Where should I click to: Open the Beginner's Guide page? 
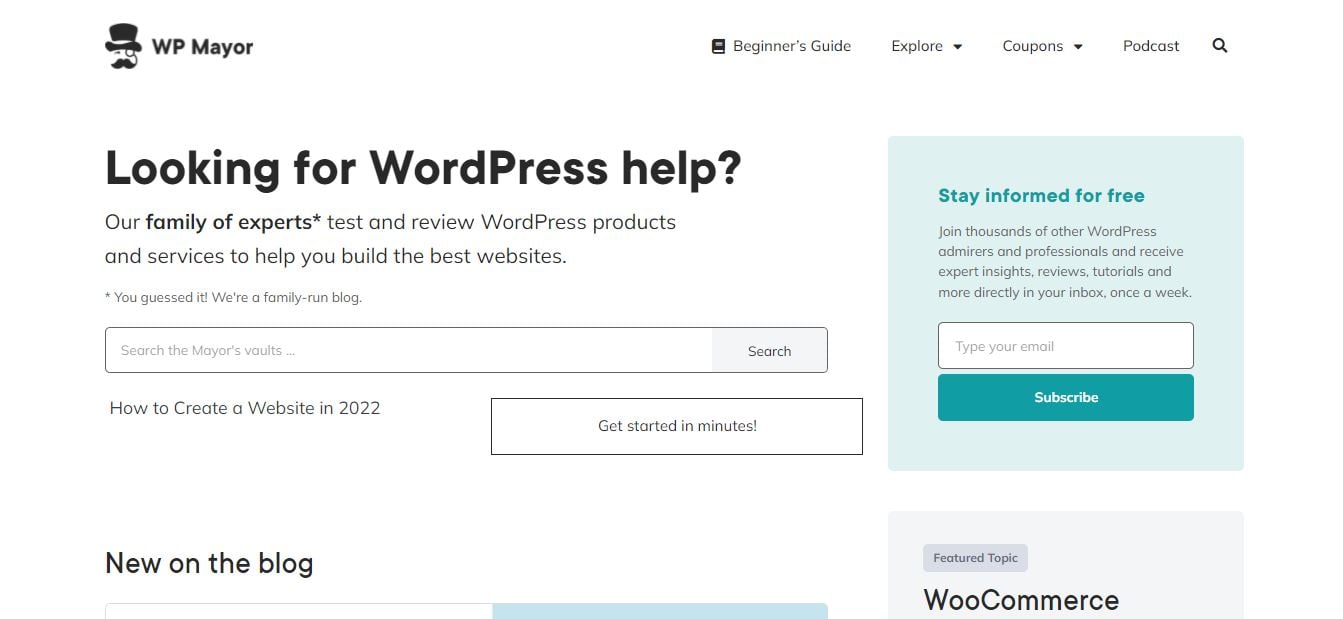coord(791,46)
